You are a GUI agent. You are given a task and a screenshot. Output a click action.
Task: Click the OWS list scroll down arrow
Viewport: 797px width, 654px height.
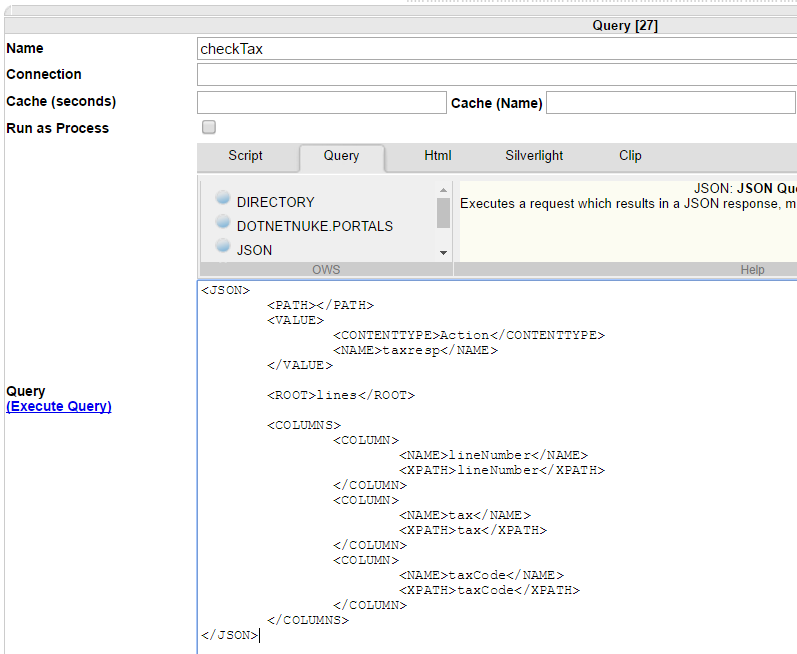[443, 253]
